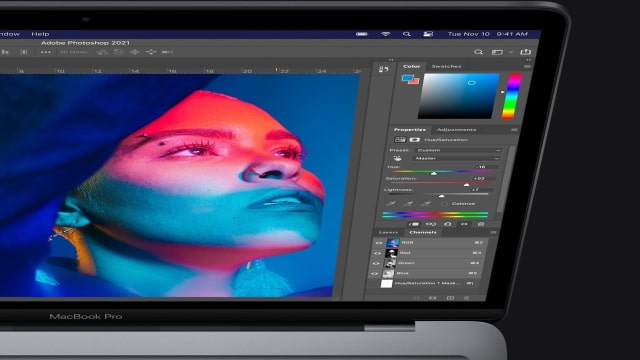The height and width of the screenshot is (360, 640).
Task: Switch to the Layers tab
Action: [x=388, y=232]
